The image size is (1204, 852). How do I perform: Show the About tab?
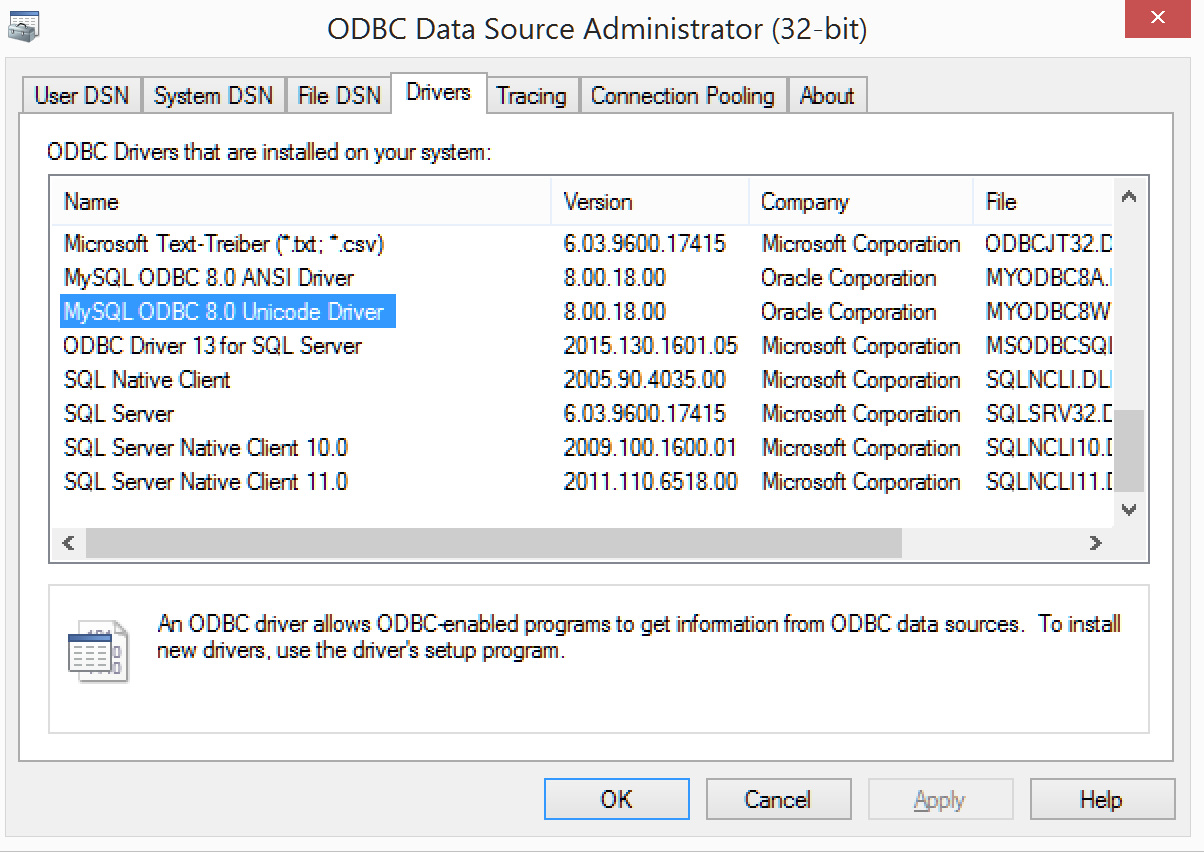(x=827, y=96)
